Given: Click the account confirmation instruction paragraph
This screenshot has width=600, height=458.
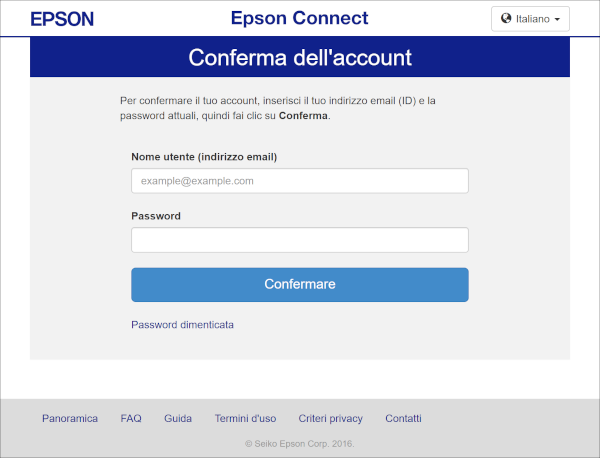Looking at the screenshot, I should 277,108.
